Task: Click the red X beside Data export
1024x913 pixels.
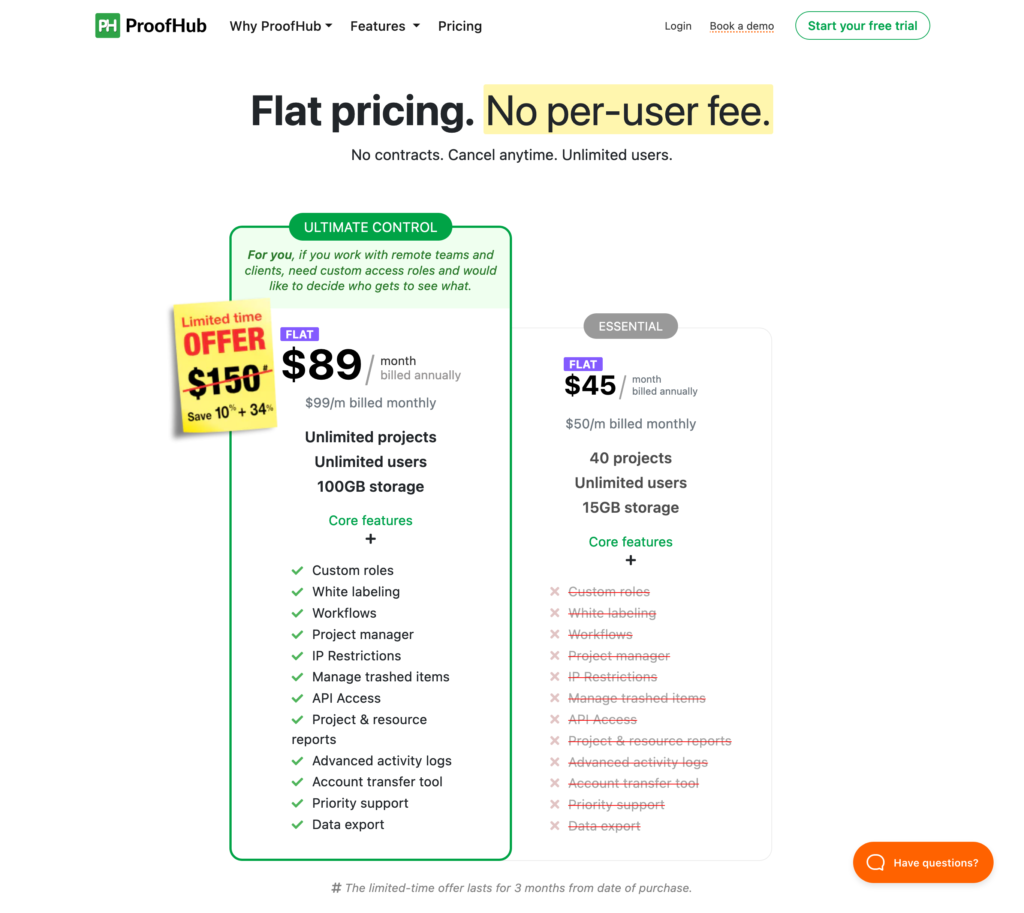Action: point(555,825)
